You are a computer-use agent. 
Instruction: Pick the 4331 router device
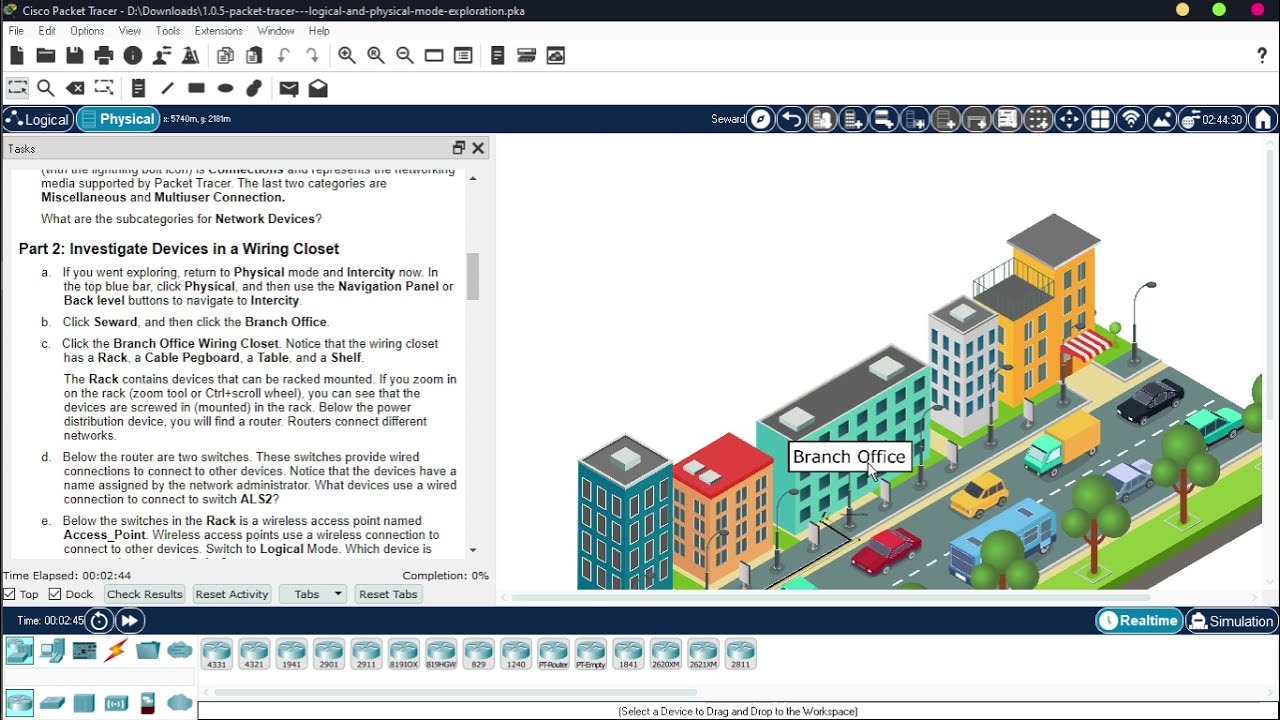(x=216, y=654)
